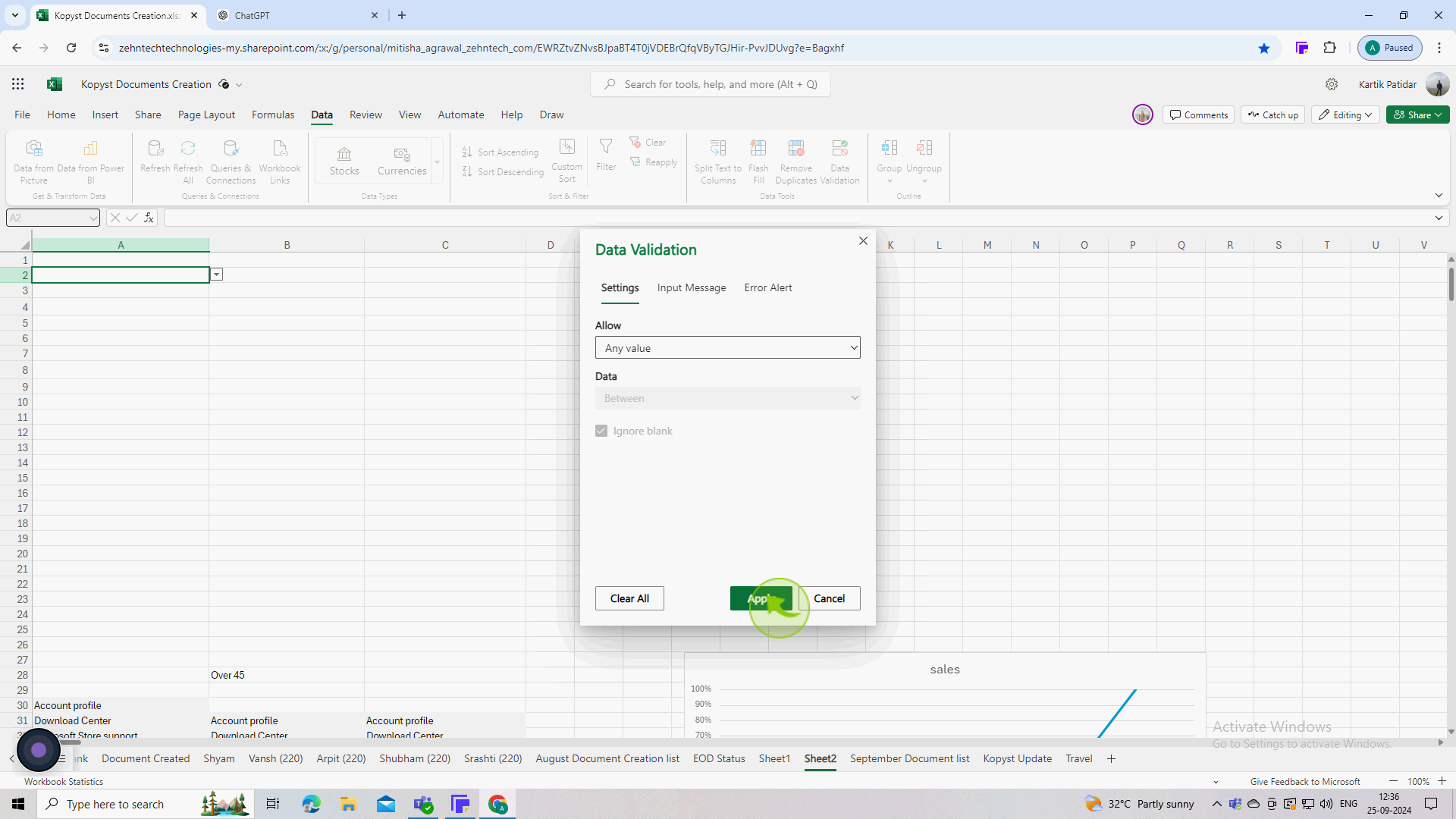Select cell B28 containing Over 45
The image size is (1456, 819).
[287, 675]
